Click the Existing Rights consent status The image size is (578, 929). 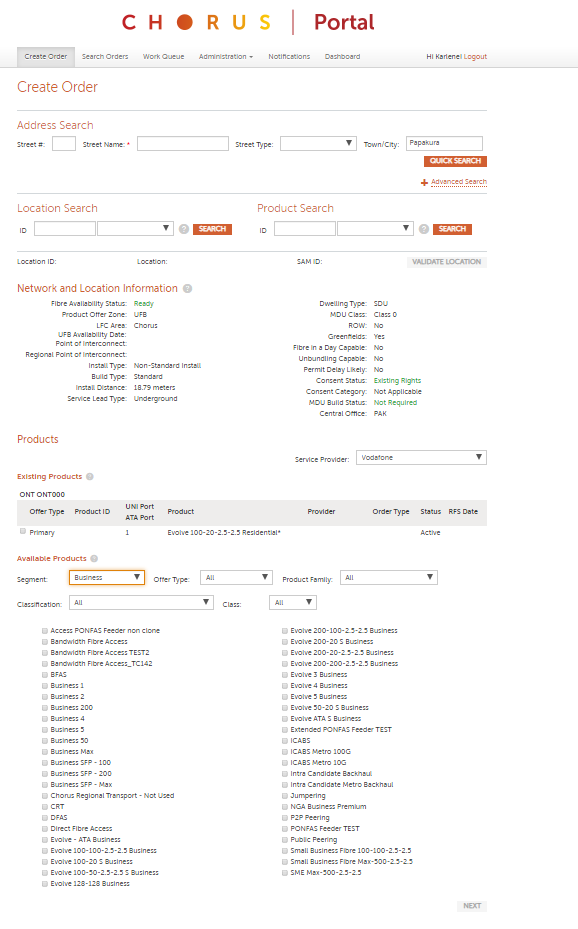(397, 381)
